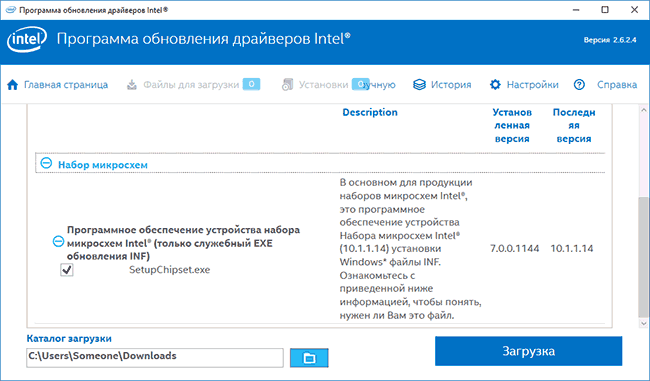Click the Файлы для загрузки counter badge
This screenshot has height=381, width=650.
[251, 84]
